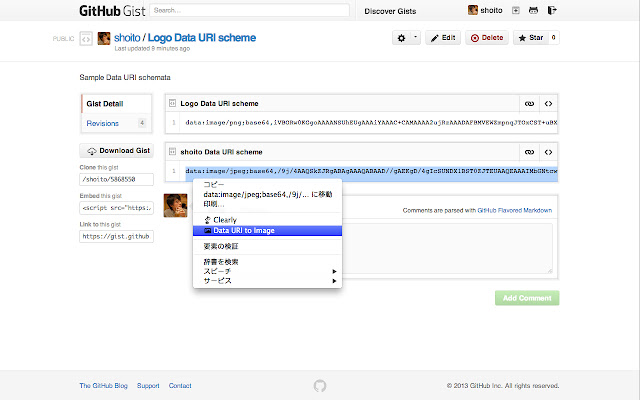This screenshot has width=640, height=400.
Task: Click the gear settings button
Action: [401, 38]
